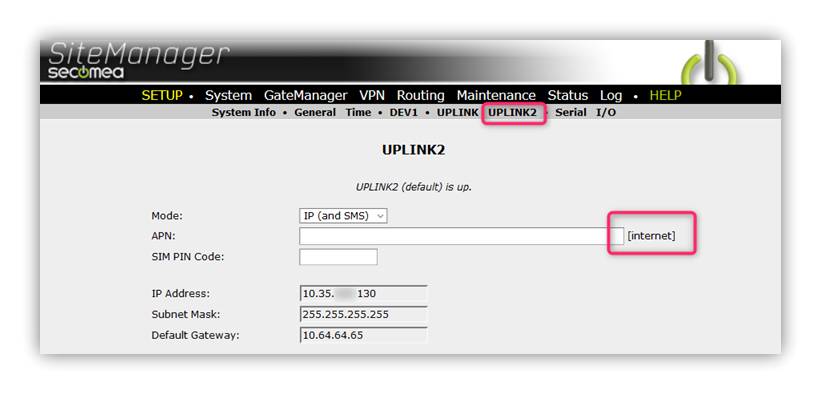Open the VPN menu
821x394 pixels.
coord(372,95)
